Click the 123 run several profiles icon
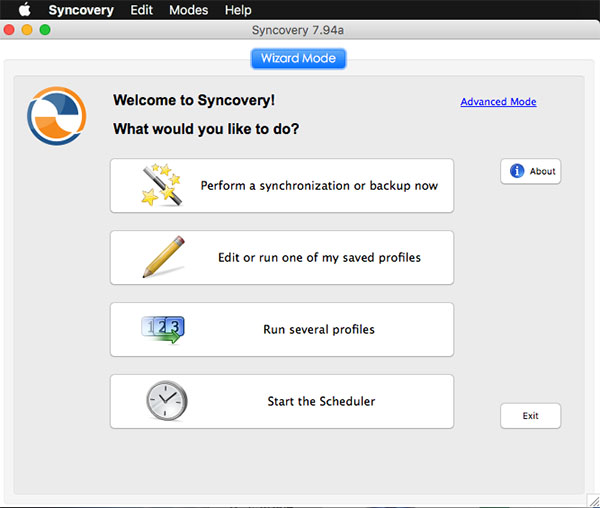 (163, 329)
